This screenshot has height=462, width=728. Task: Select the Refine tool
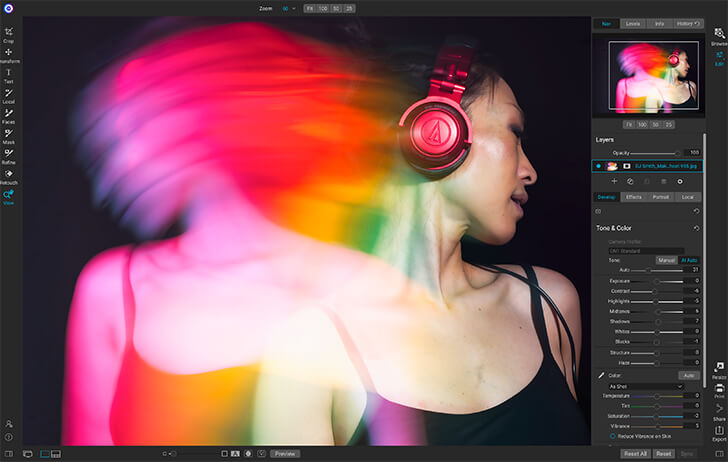click(x=8, y=156)
